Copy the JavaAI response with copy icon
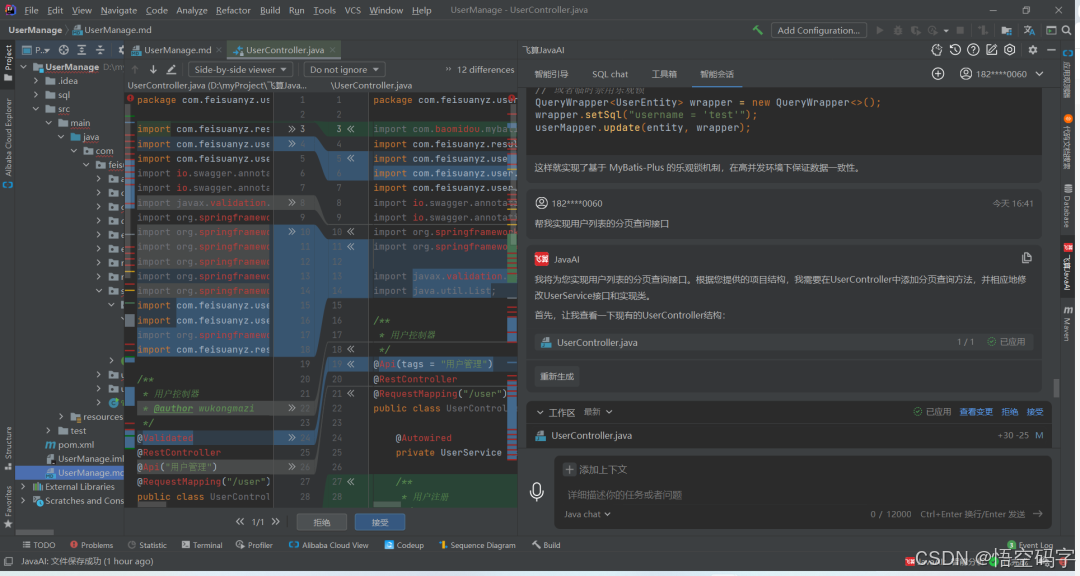1080x576 pixels. point(1026,258)
